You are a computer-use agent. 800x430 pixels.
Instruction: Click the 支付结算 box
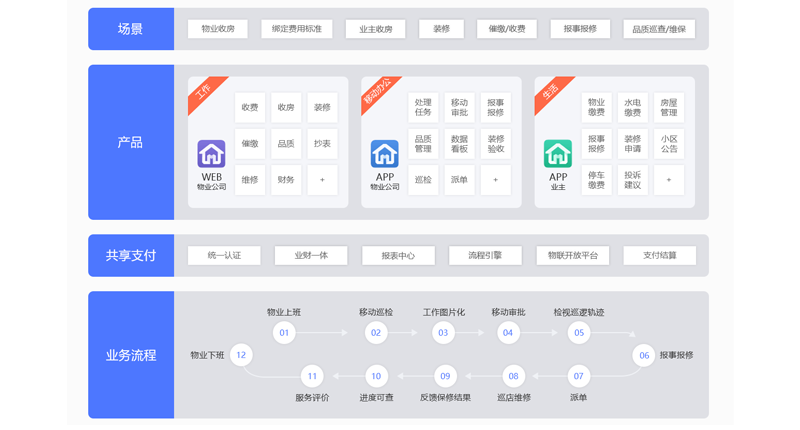click(x=659, y=256)
